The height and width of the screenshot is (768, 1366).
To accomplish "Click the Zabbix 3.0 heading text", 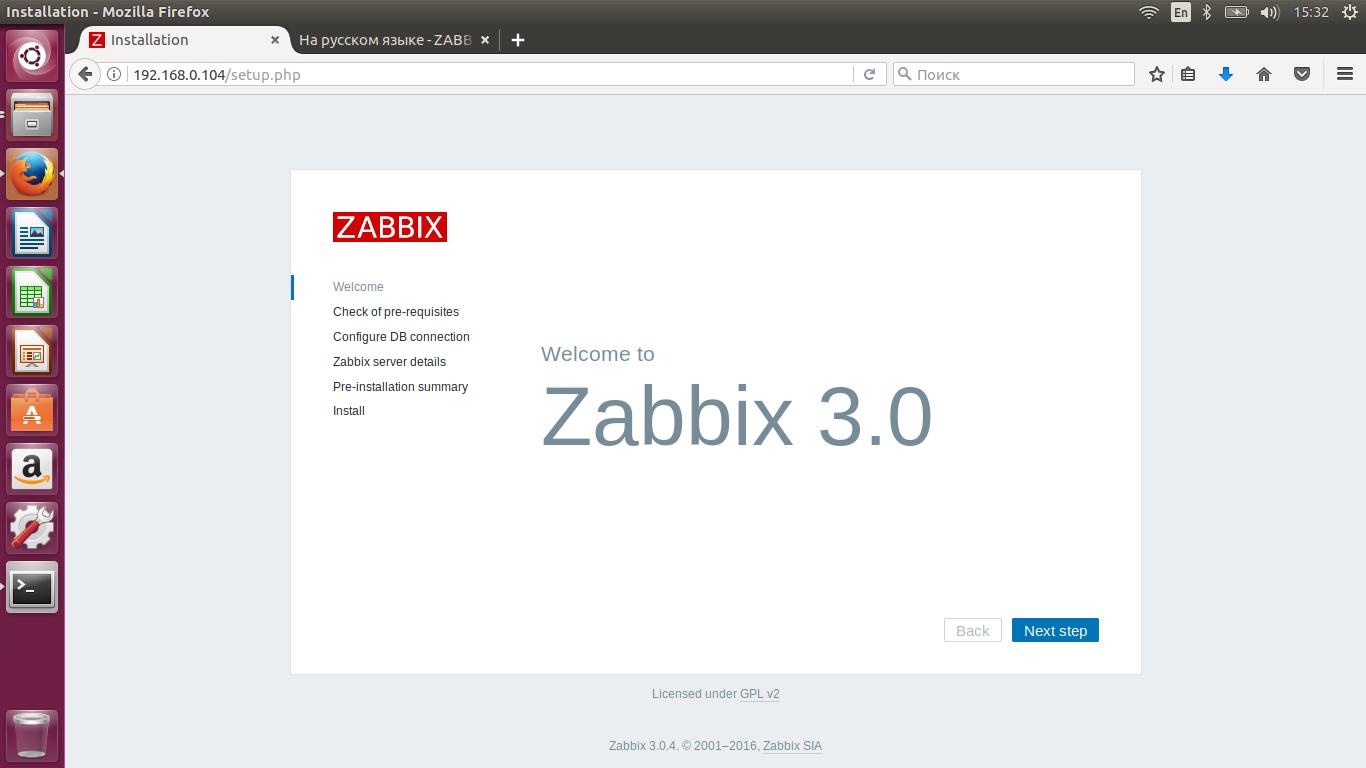I will tap(737, 417).
